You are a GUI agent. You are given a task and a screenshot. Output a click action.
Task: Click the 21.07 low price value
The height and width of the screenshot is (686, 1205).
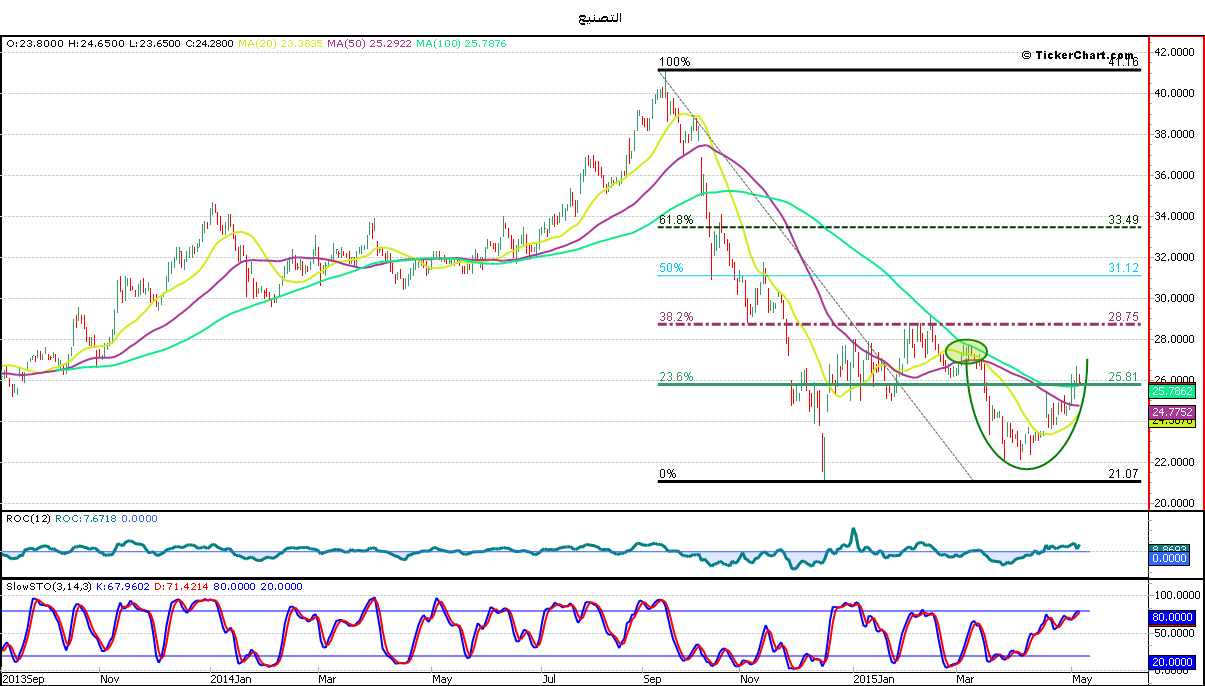[x=1124, y=474]
